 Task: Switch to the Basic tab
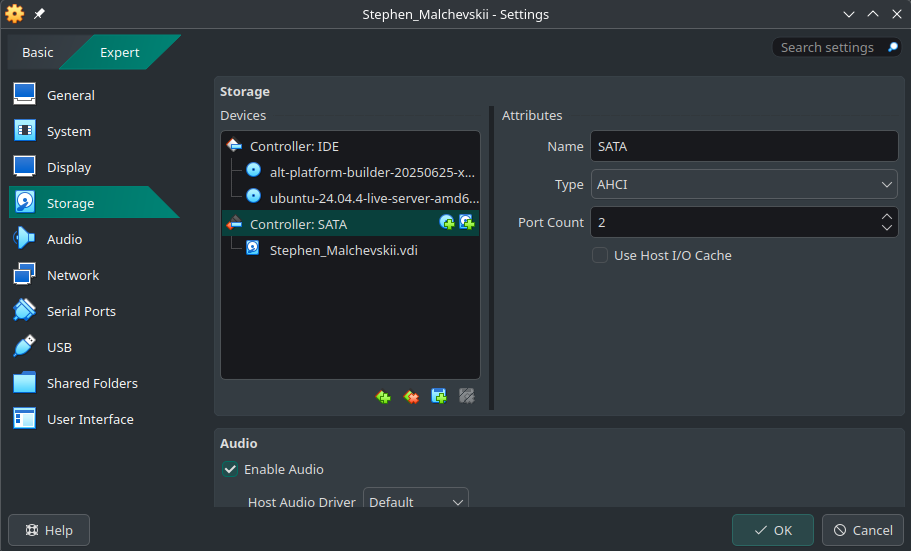(38, 52)
